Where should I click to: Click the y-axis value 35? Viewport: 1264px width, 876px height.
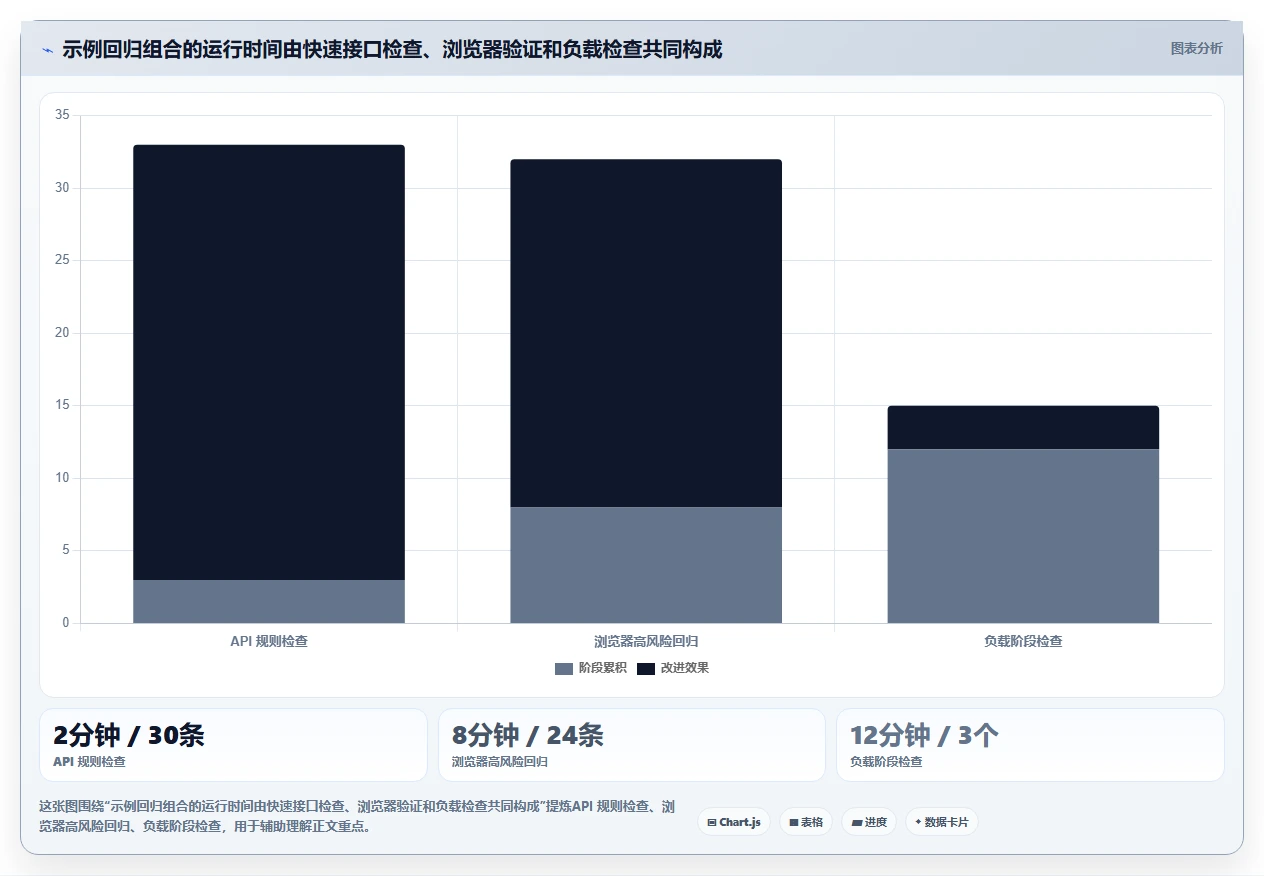pyautogui.click(x=62, y=116)
